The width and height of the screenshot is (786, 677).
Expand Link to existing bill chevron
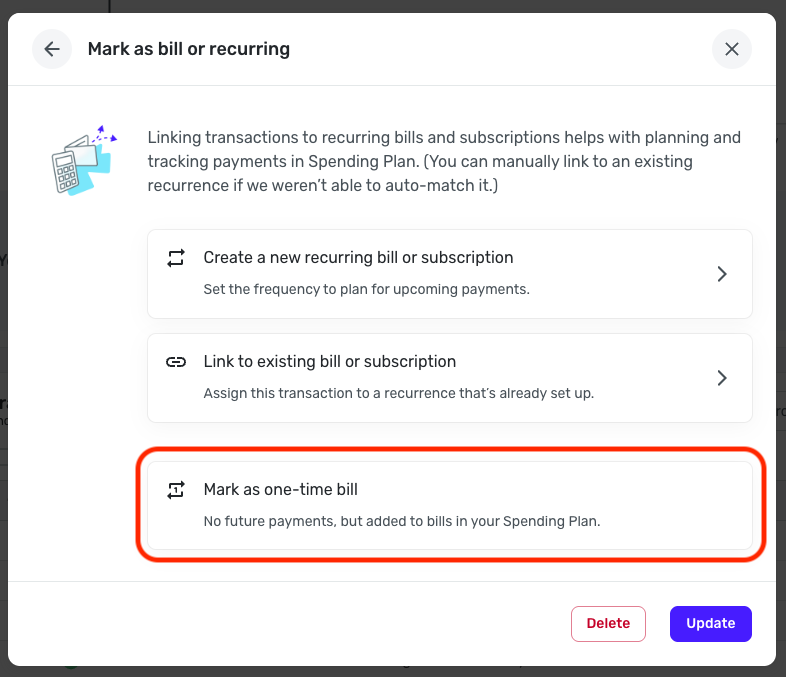pyautogui.click(x=721, y=378)
